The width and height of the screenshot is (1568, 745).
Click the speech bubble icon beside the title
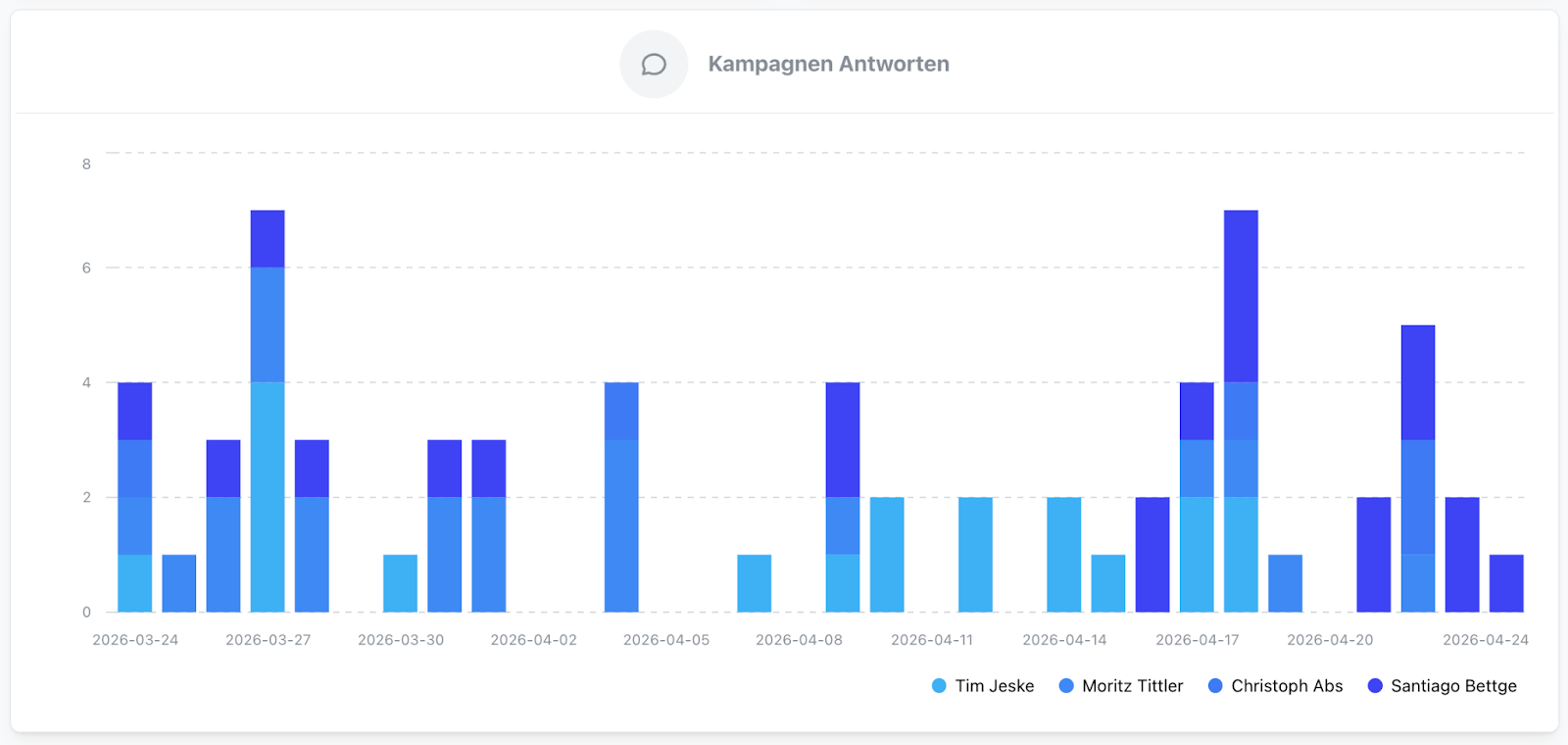(x=654, y=65)
